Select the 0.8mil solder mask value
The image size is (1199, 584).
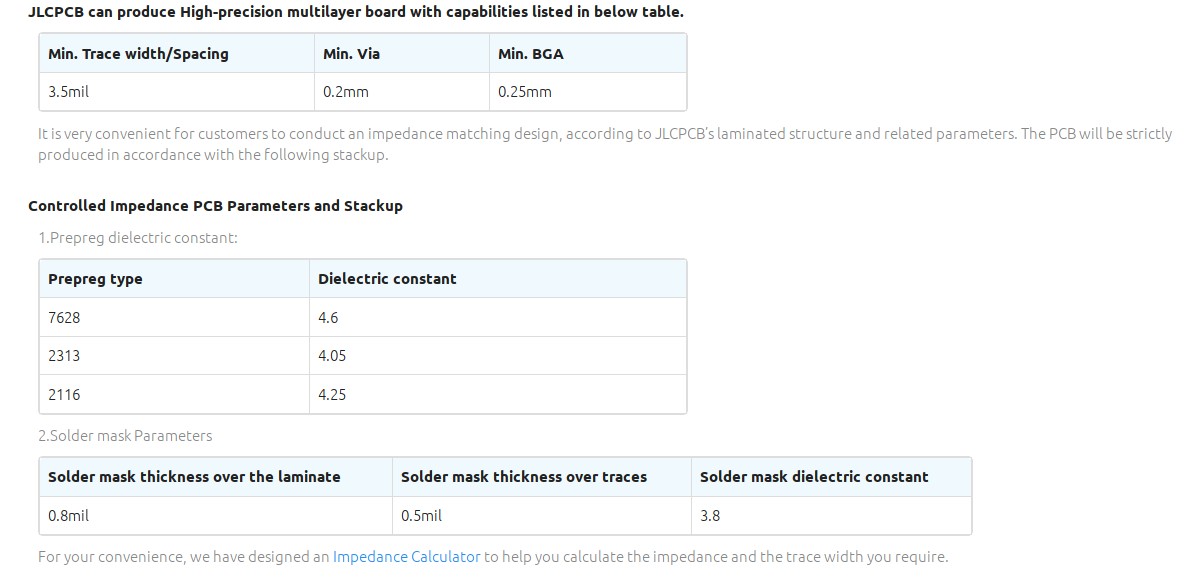click(x=216, y=515)
